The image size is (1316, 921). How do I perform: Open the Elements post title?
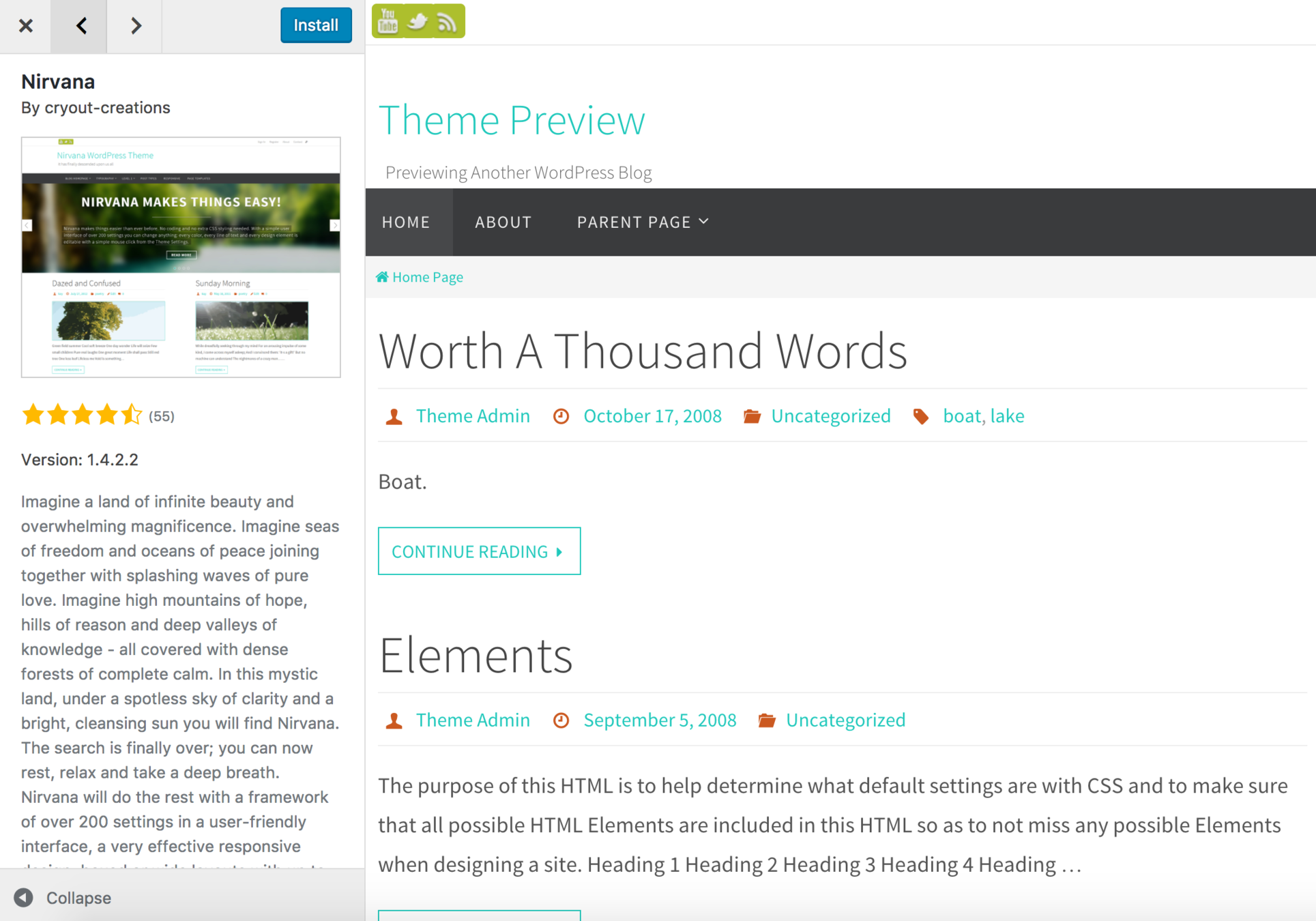[x=476, y=656]
